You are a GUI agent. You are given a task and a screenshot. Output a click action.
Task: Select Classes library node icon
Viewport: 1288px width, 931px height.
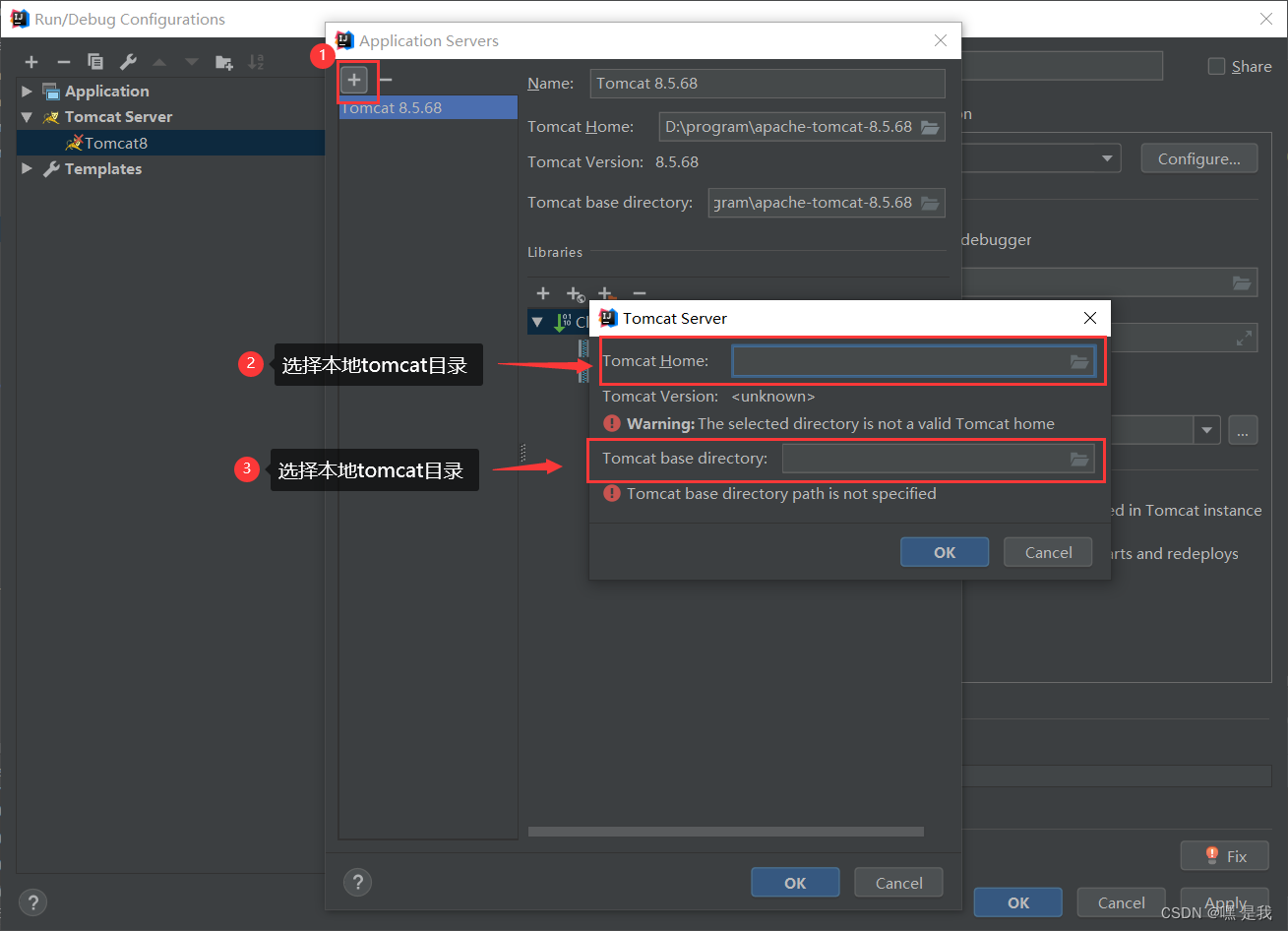tap(563, 322)
